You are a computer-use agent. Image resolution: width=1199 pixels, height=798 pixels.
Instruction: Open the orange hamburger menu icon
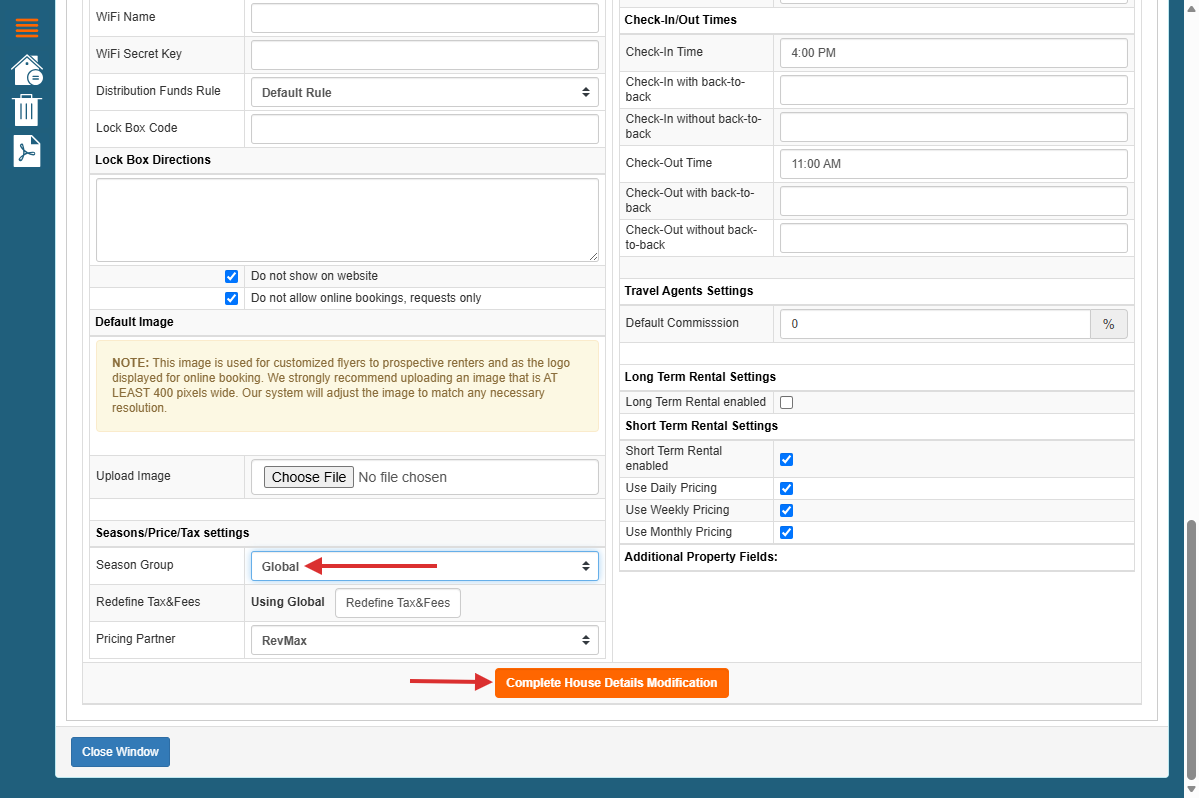[27, 28]
